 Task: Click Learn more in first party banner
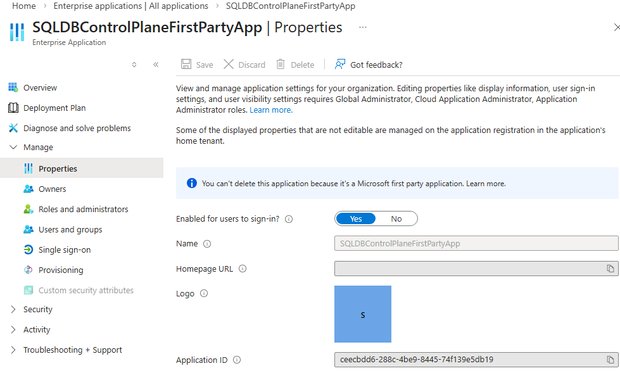[486, 184]
